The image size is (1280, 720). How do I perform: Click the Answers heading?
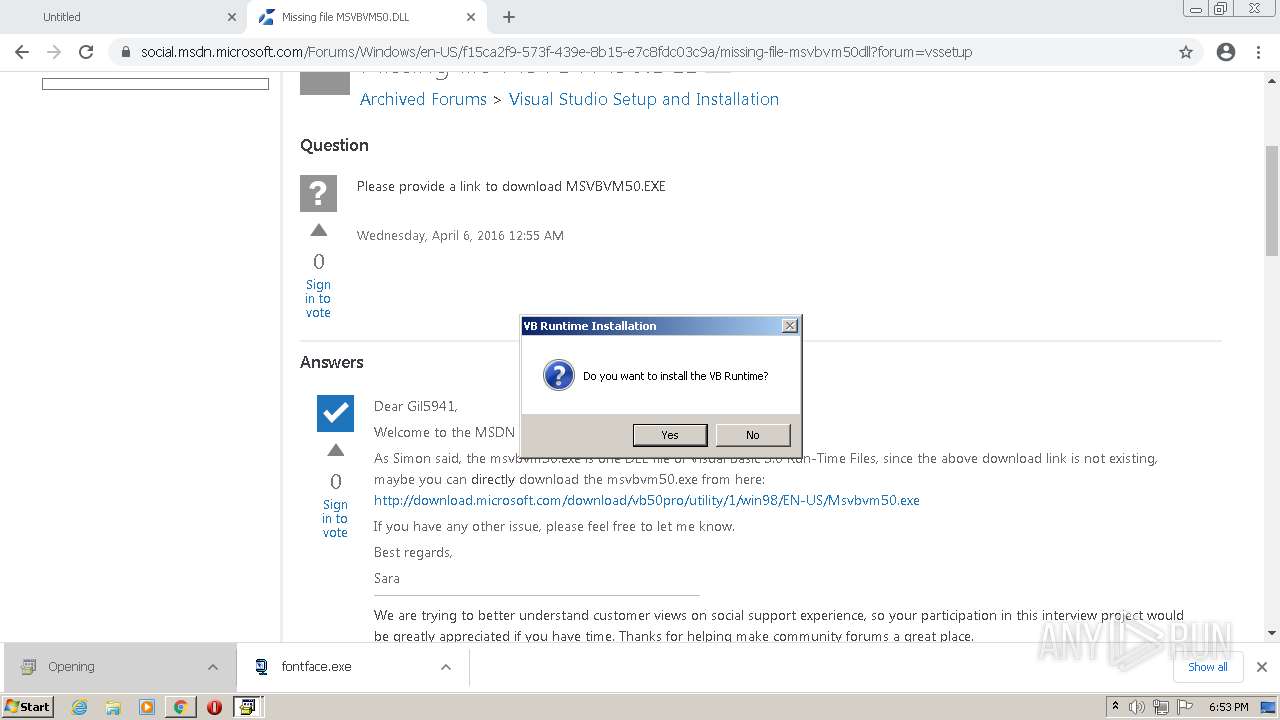point(332,362)
